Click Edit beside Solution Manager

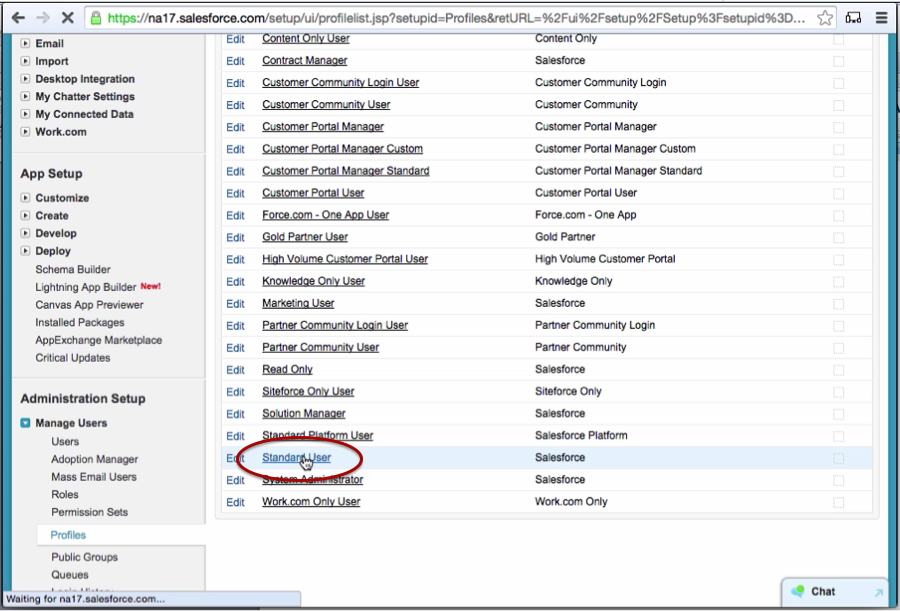(x=235, y=414)
